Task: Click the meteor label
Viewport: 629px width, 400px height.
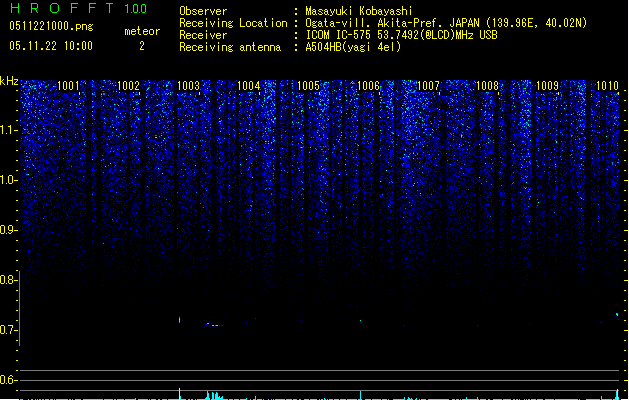Action: tap(142, 31)
